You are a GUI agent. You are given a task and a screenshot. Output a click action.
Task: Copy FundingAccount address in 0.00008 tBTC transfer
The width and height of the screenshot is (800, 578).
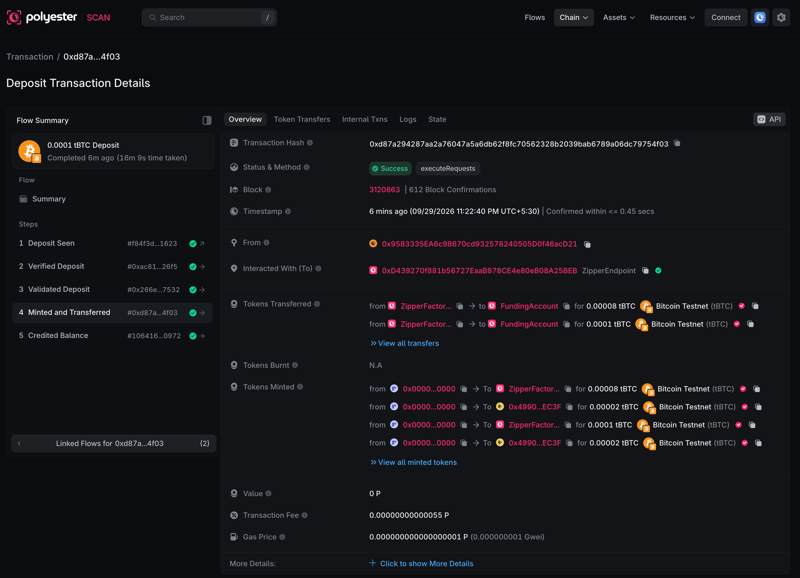tap(566, 306)
